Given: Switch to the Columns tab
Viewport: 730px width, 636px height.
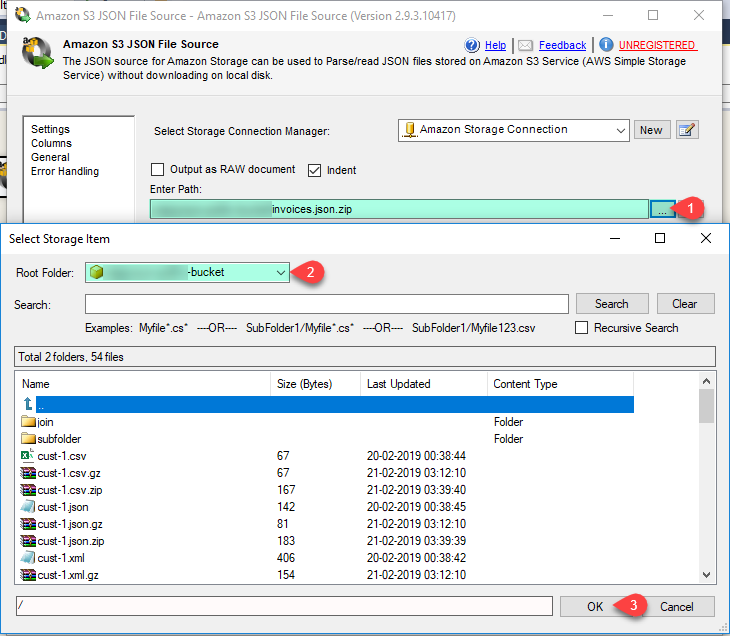Looking at the screenshot, I should (x=51, y=143).
